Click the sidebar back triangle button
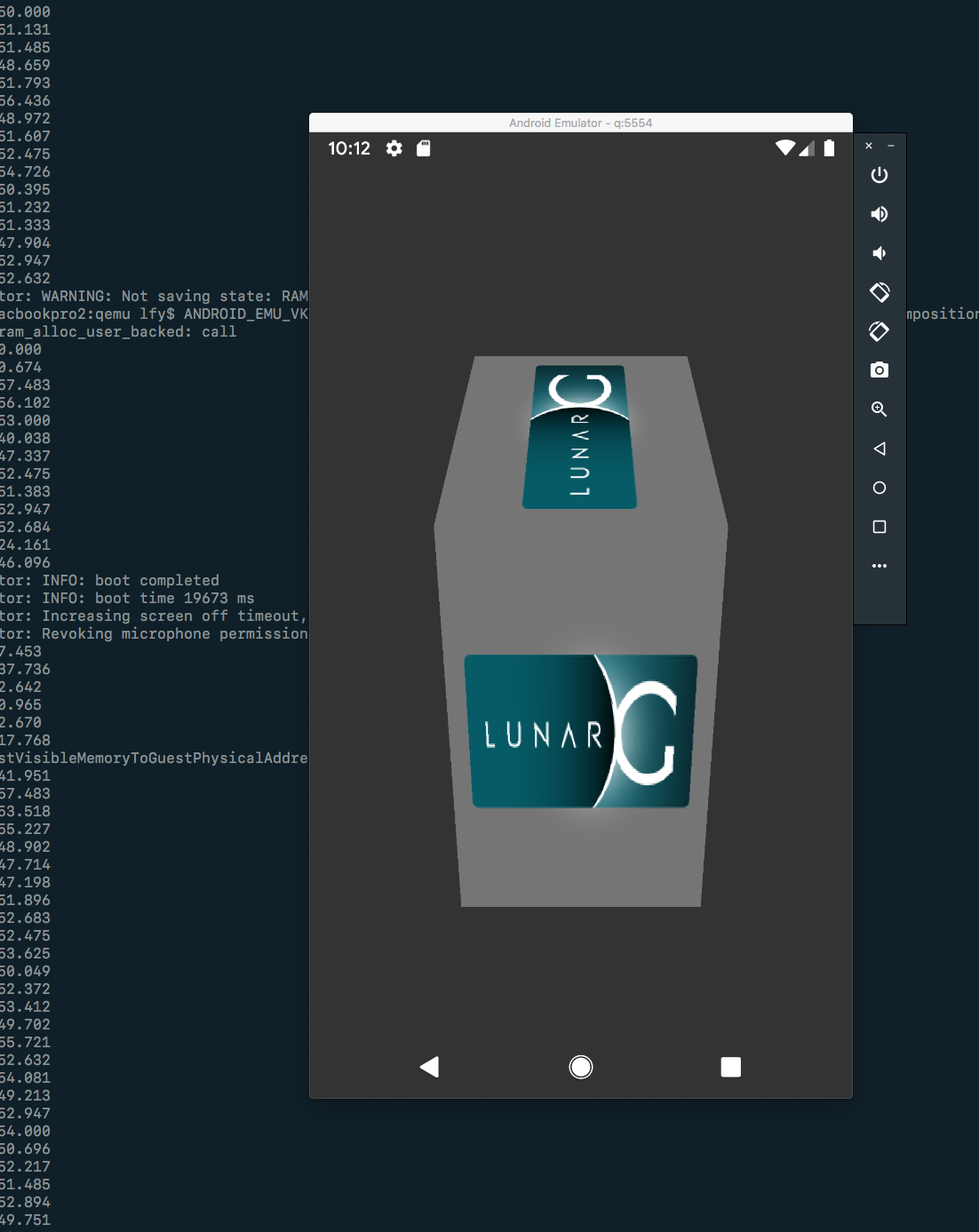The height and width of the screenshot is (1232, 979). tap(880, 449)
